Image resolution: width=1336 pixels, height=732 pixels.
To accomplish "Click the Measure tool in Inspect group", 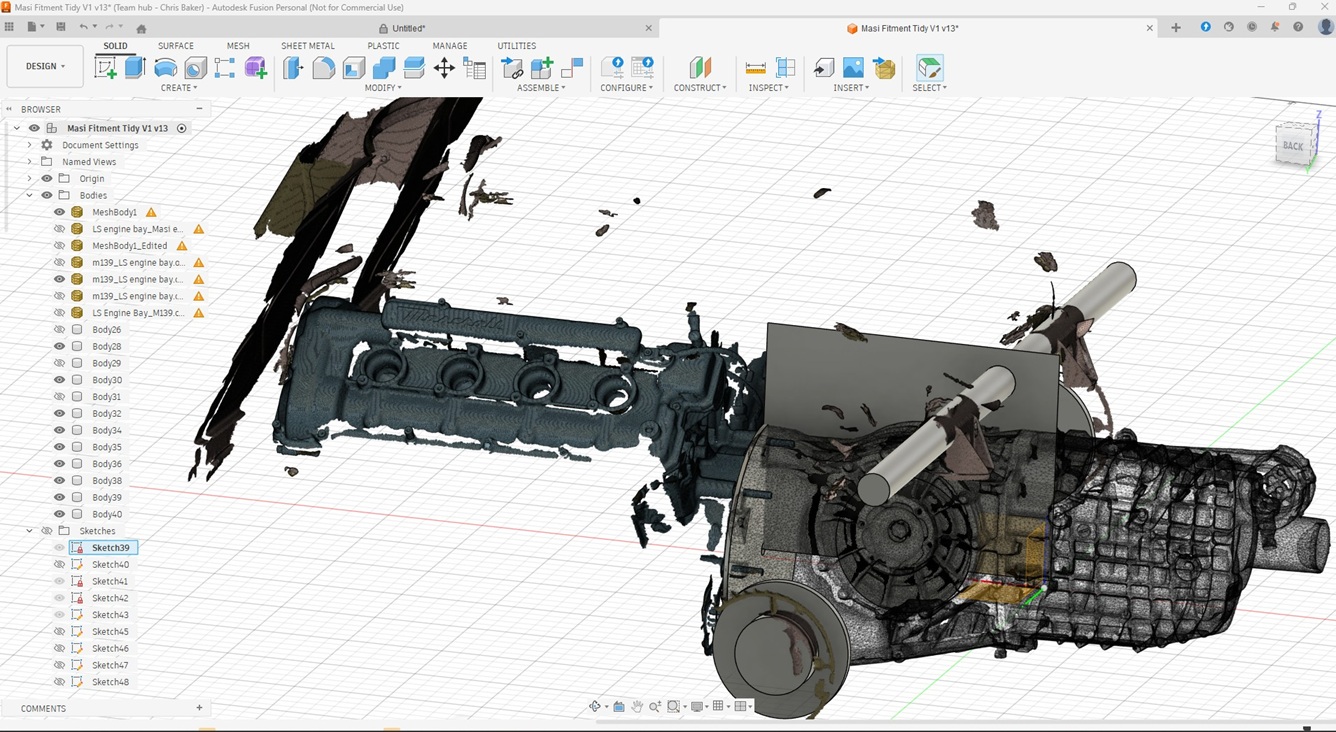I will pyautogui.click(x=756, y=68).
